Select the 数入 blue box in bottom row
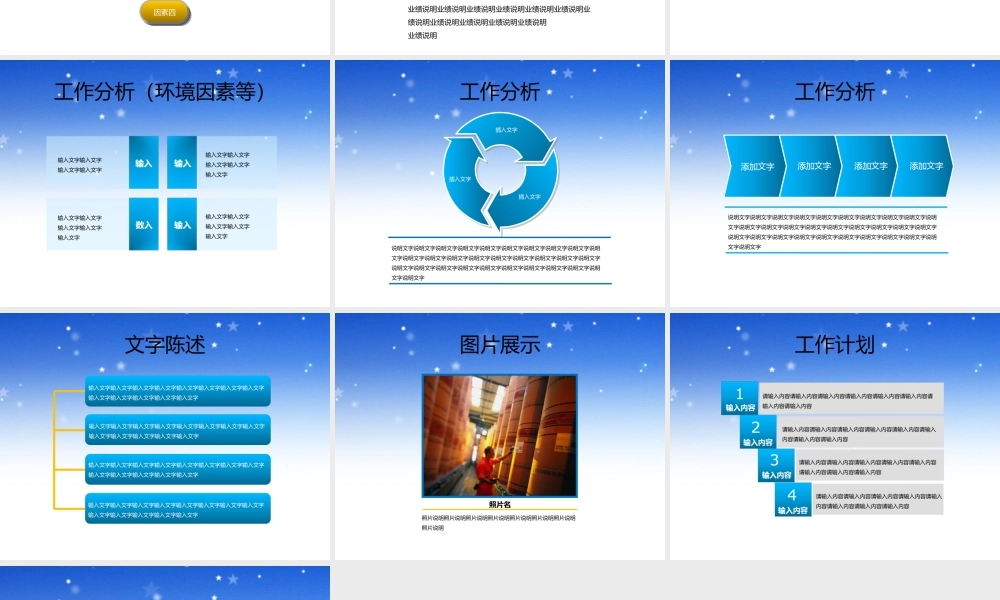The image size is (1000, 600). point(143,223)
